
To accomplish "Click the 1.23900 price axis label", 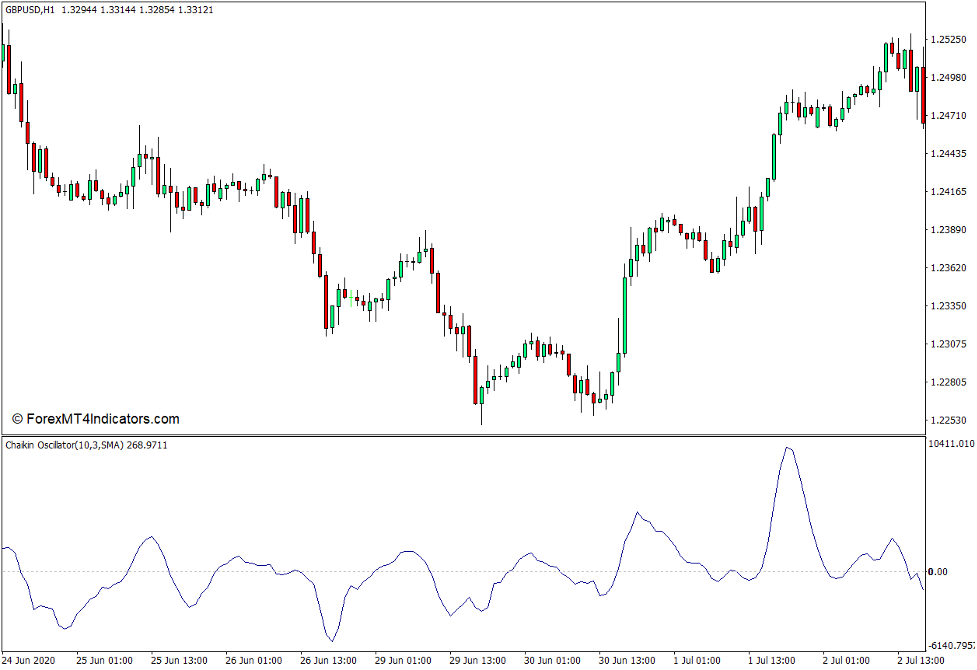I will (x=947, y=227).
